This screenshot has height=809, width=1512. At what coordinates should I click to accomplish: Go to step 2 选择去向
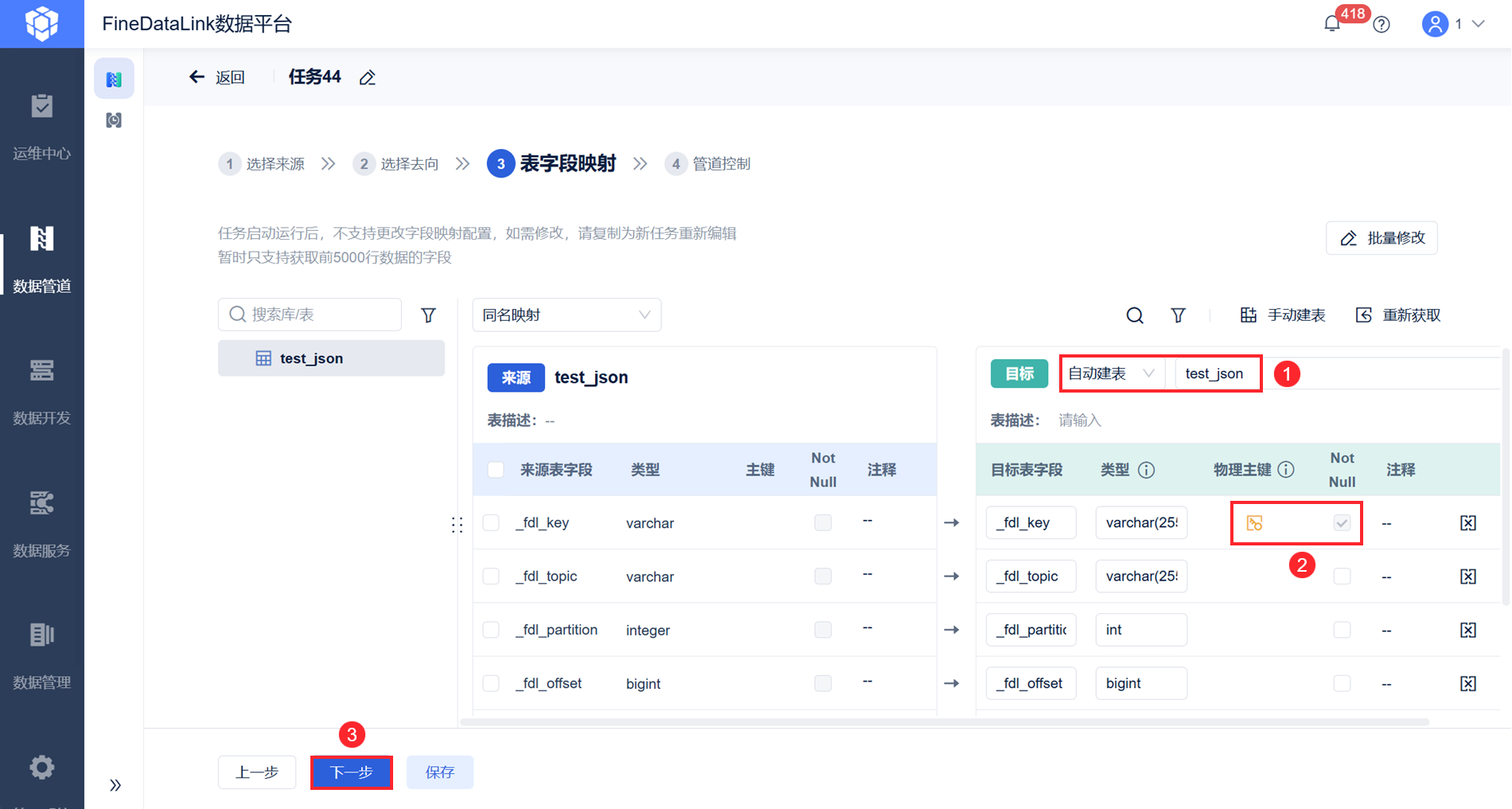396,164
